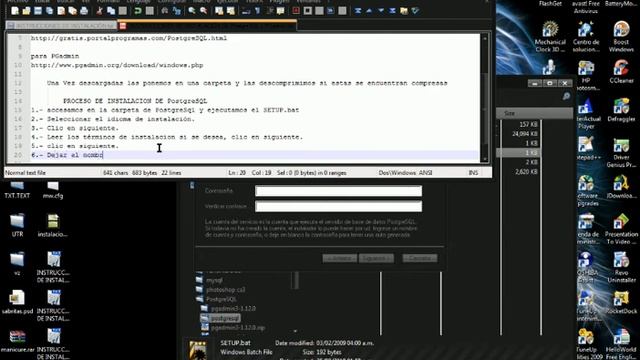Image resolution: width=640 pixels, height=360 pixels.
Task: Open the CCleaner desktop icon
Action: [621, 72]
